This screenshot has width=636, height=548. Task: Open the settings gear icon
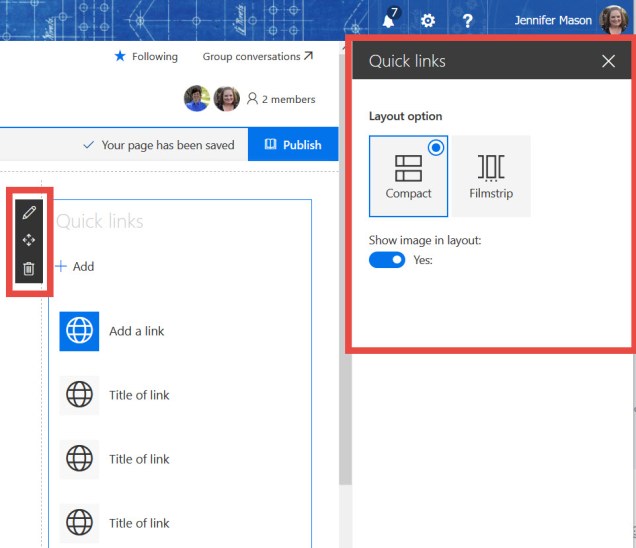coord(428,21)
